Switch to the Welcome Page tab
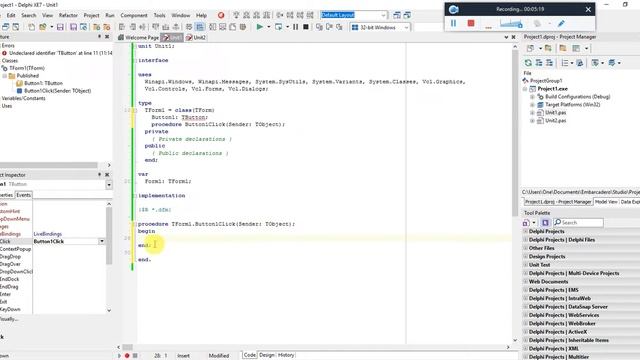This screenshot has width=640, height=360. click(138, 38)
